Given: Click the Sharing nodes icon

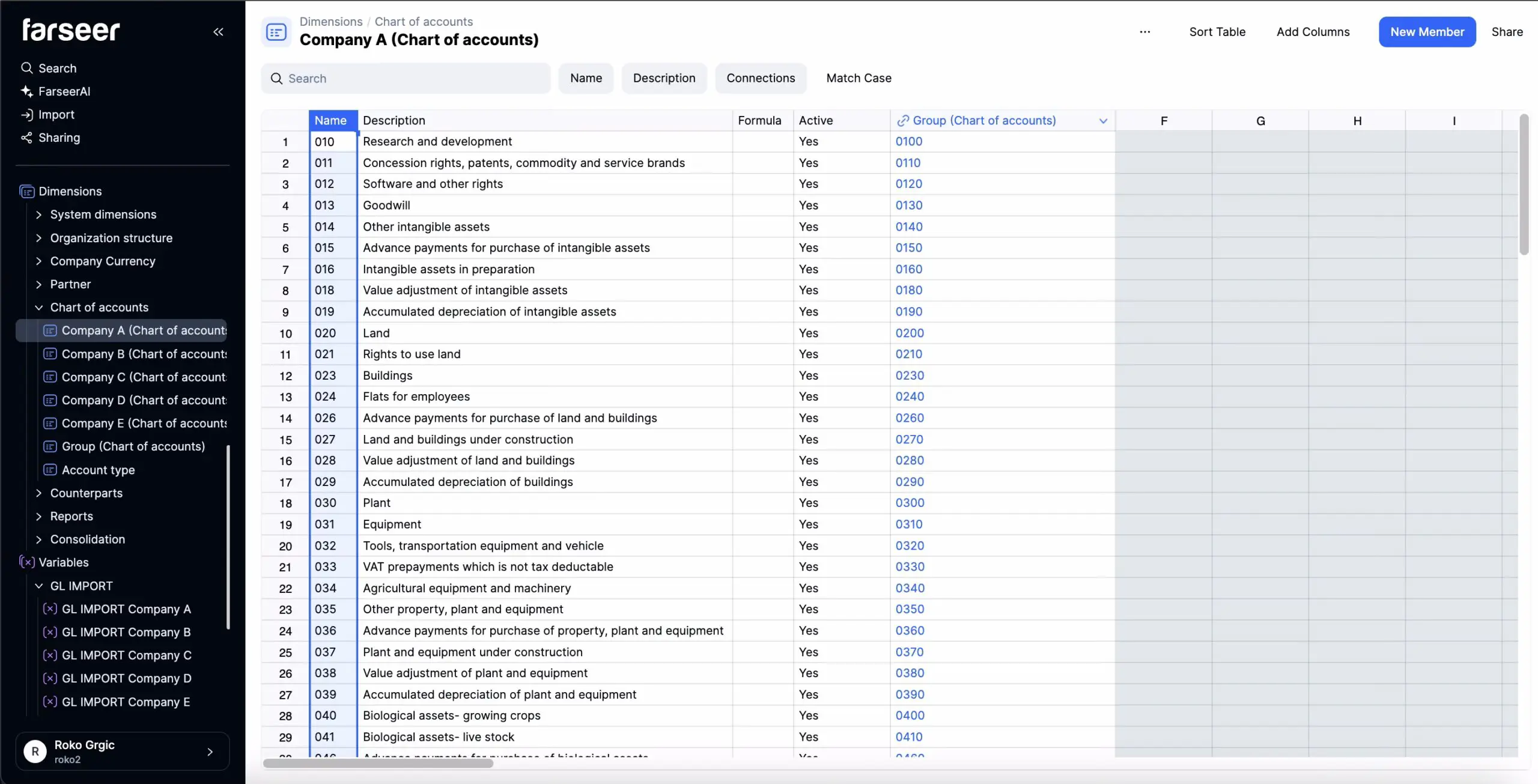Looking at the screenshot, I should tap(26, 138).
